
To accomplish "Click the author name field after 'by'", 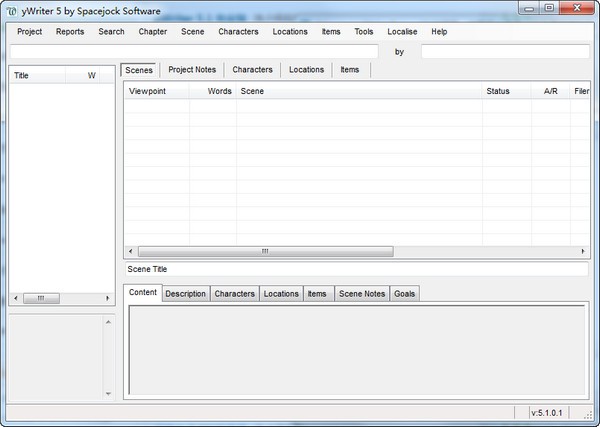I will pyautogui.click(x=505, y=52).
